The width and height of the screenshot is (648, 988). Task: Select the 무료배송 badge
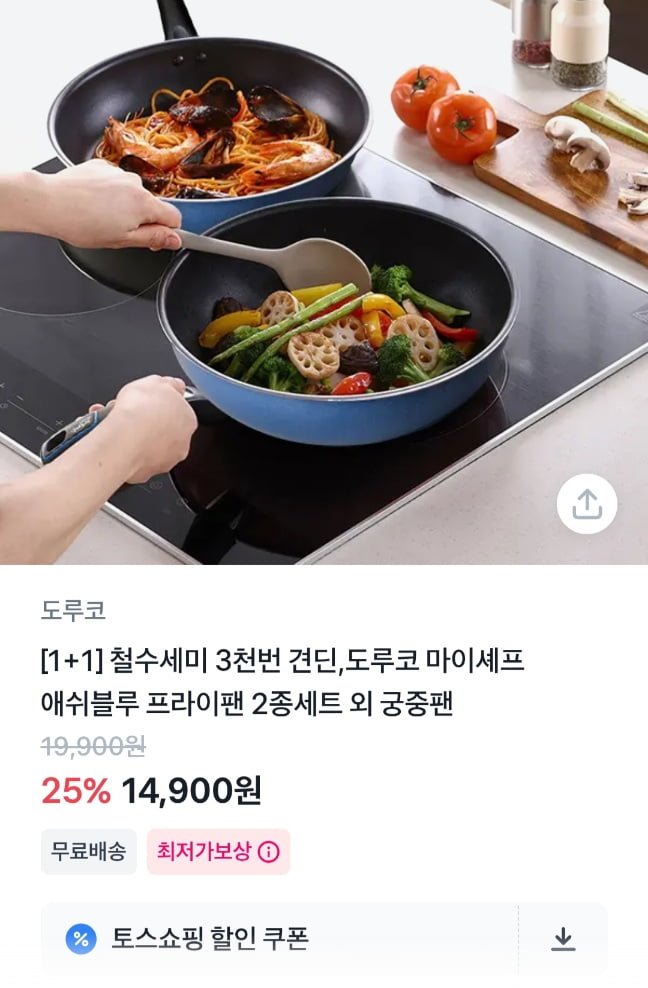coord(89,852)
